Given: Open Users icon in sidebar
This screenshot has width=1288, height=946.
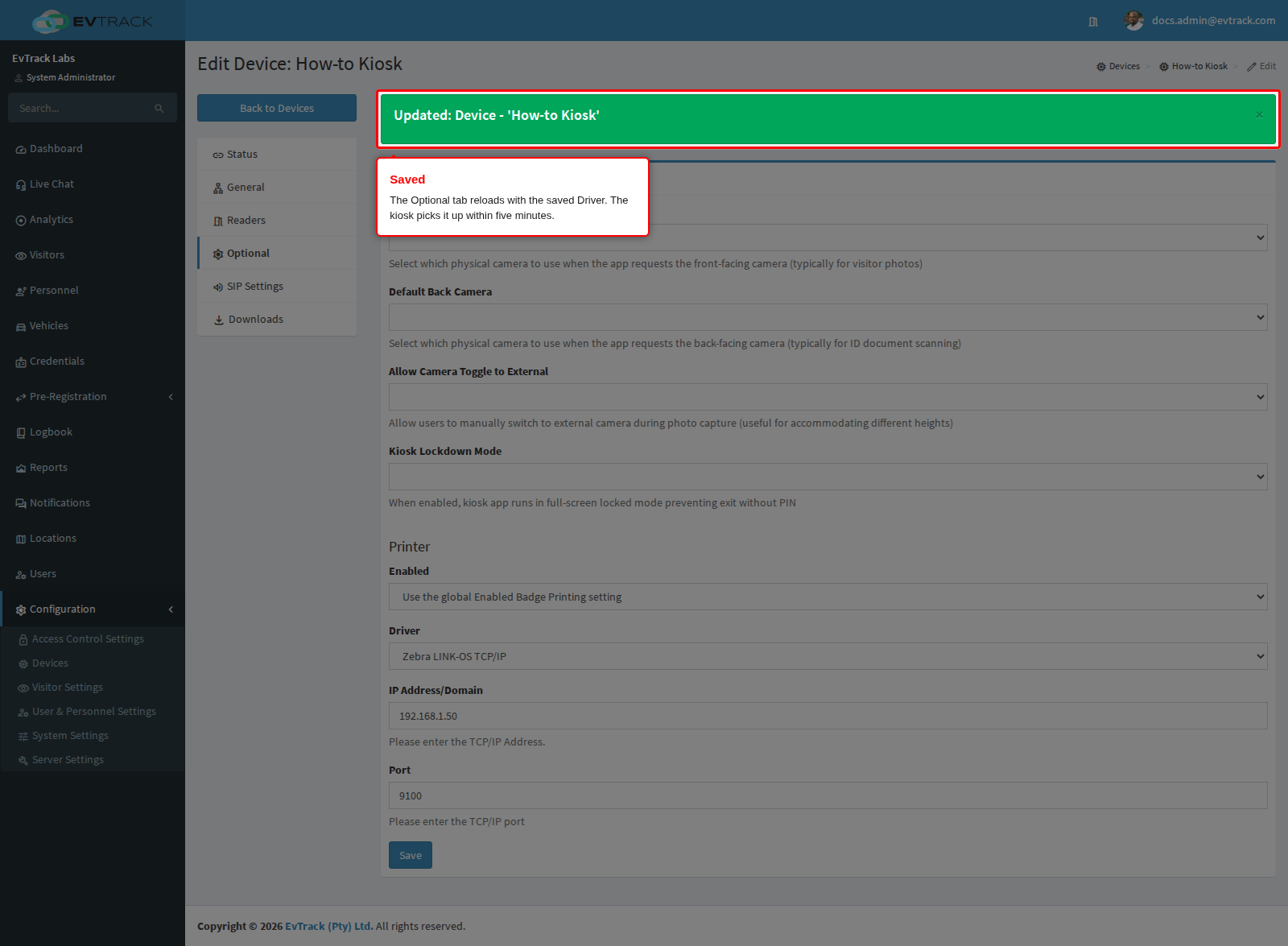Looking at the screenshot, I should tap(21, 575).
